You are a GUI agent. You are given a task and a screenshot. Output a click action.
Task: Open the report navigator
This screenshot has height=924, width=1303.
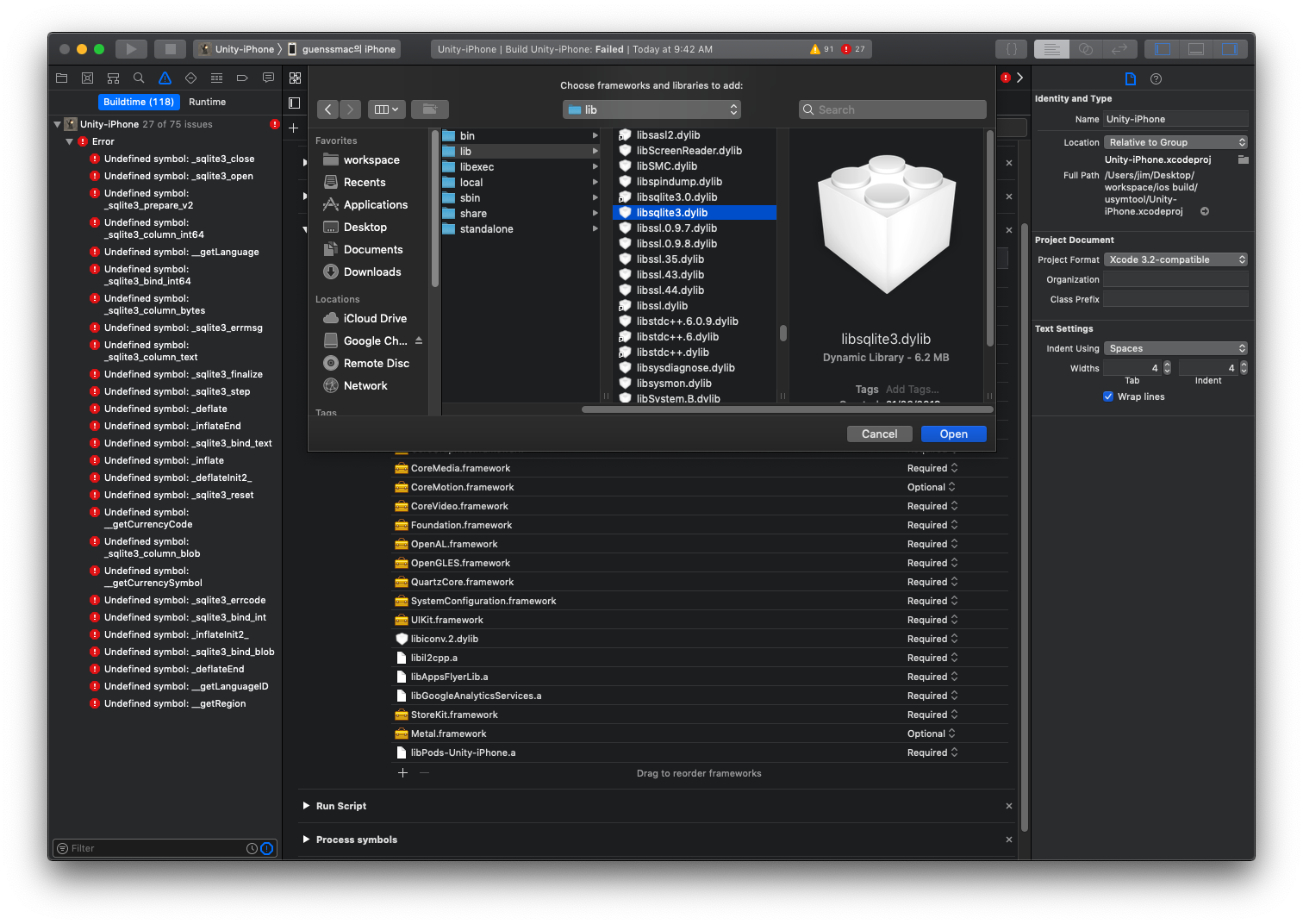coord(268,78)
